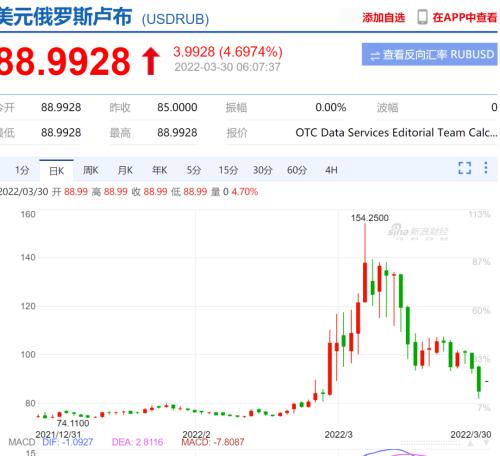500x456 pixels.
Task: Show the 5分 interval chart
Action: 194,170
